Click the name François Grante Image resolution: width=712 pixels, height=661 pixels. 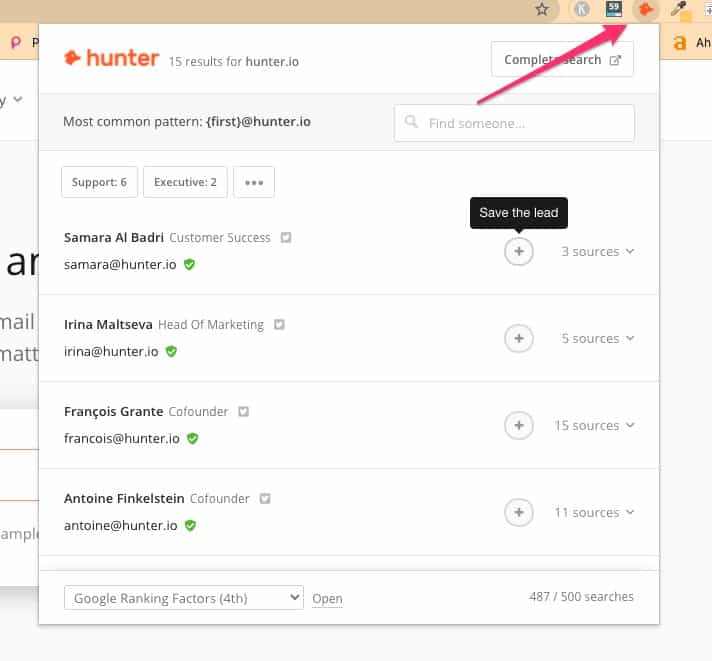point(114,411)
